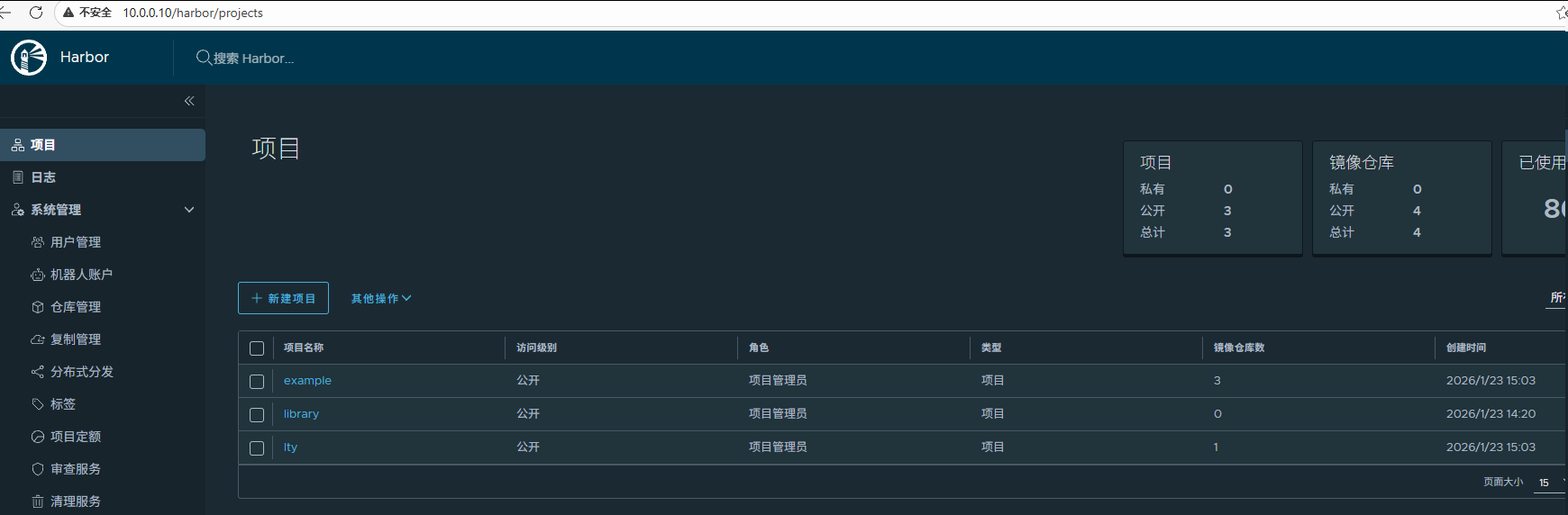Click the 审查服务 shield icon
Viewport: 1568px width, 515px height.
click(x=38, y=469)
